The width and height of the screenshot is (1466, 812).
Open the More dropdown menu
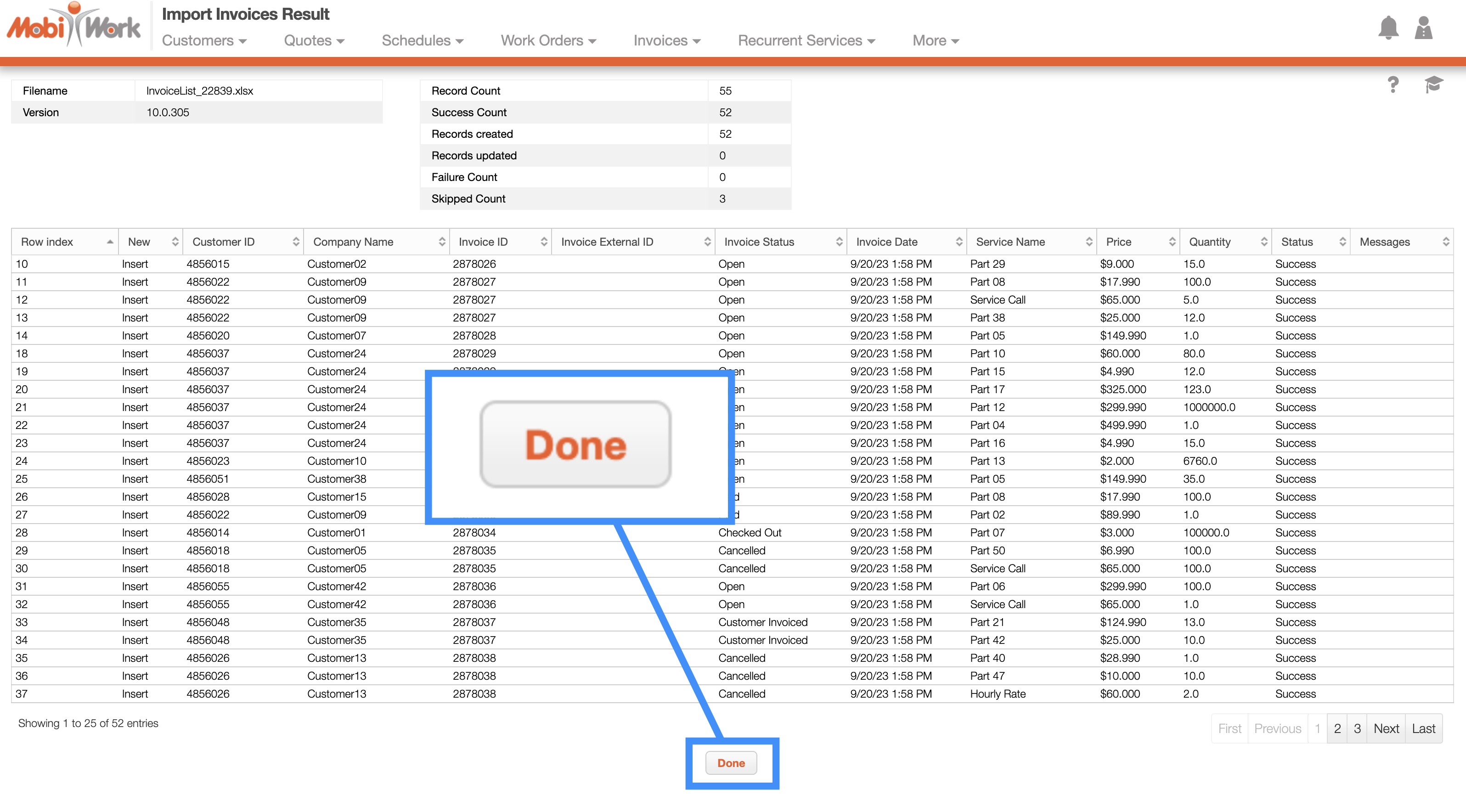pyautogui.click(x=935, y=40)
